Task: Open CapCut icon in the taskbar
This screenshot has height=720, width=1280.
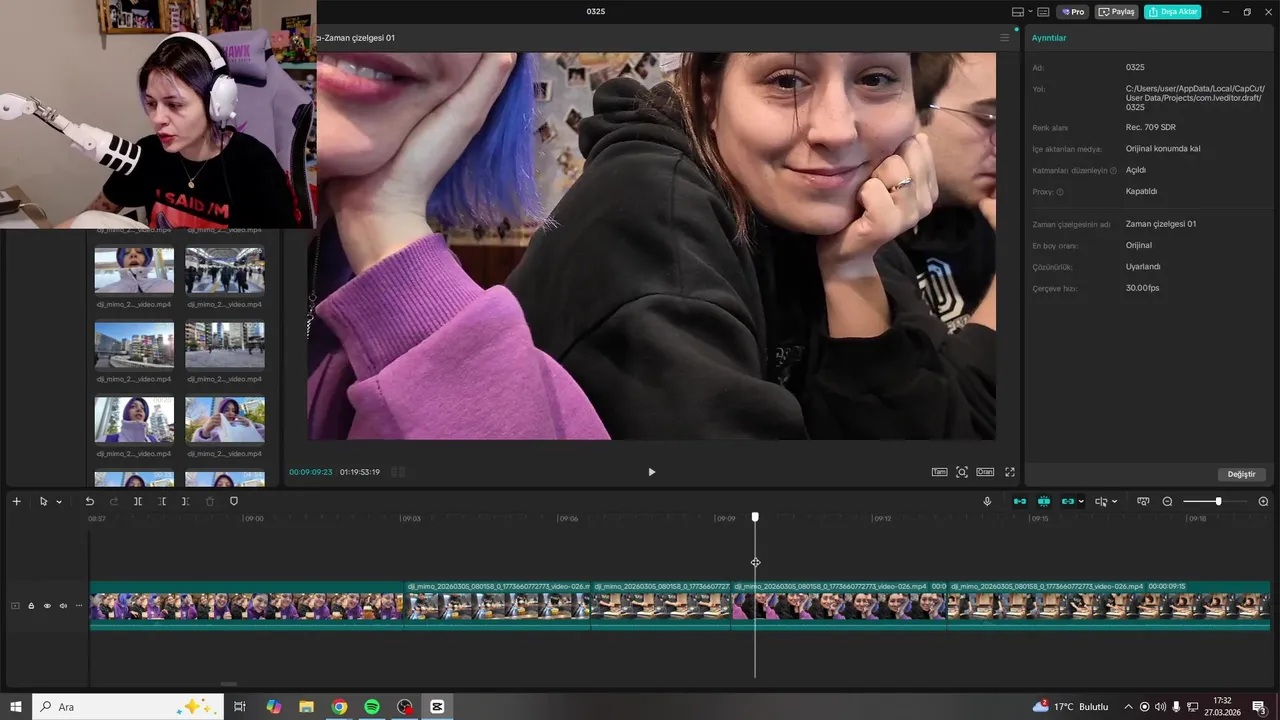Action: click(437, 707)
